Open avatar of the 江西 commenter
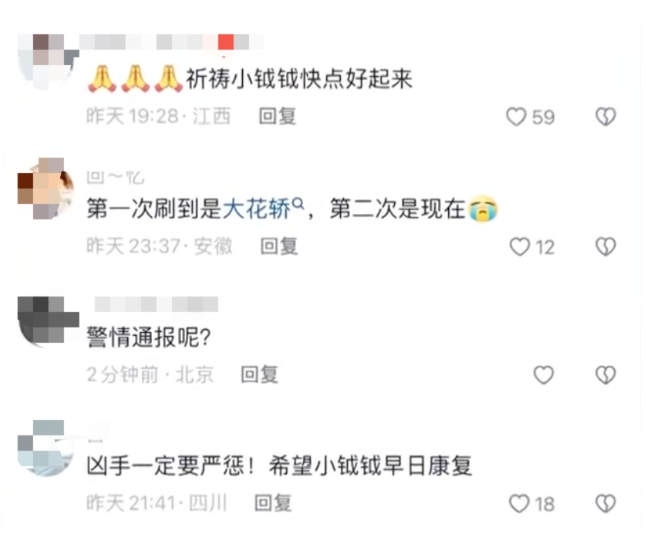This screenshot has width=648, height=556. 48,62
